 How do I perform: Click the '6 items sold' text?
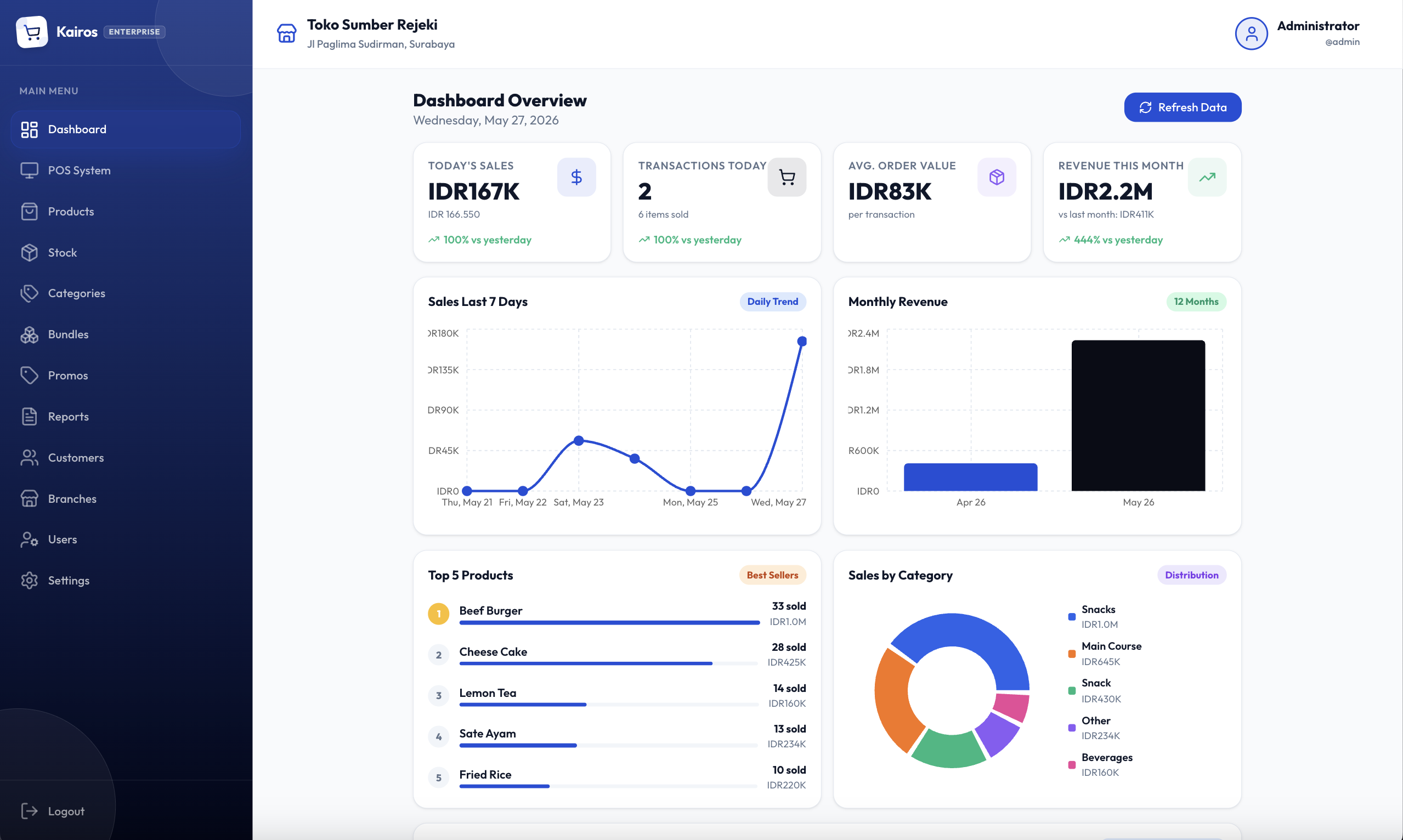(663, 214)
